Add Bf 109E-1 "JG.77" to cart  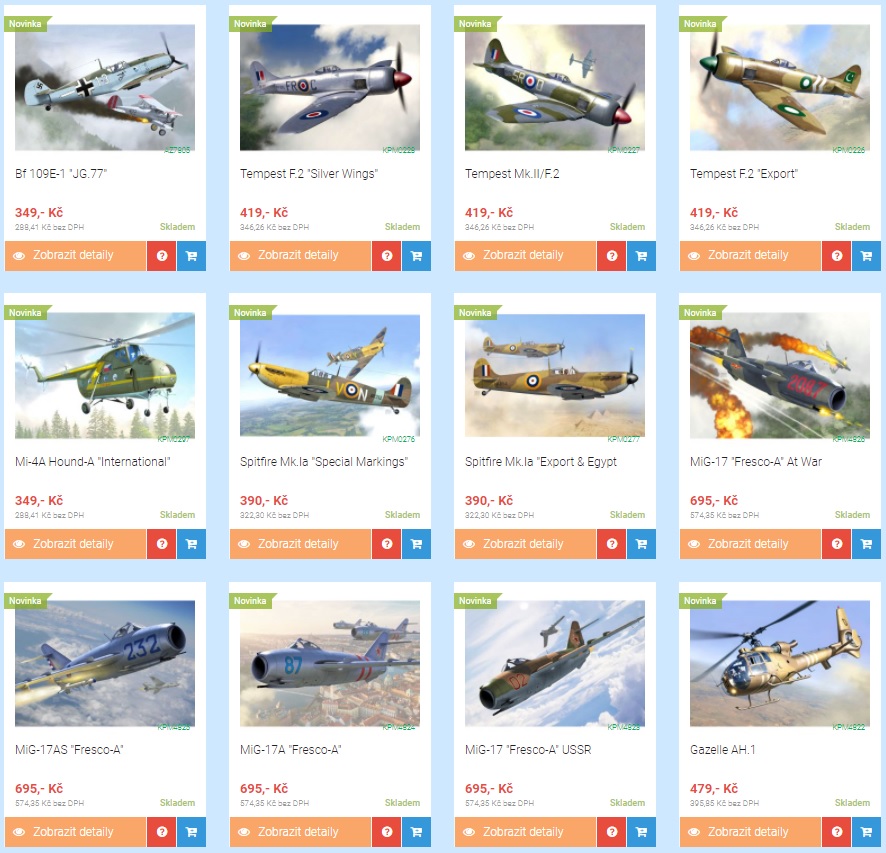click(x=192, y=256)
